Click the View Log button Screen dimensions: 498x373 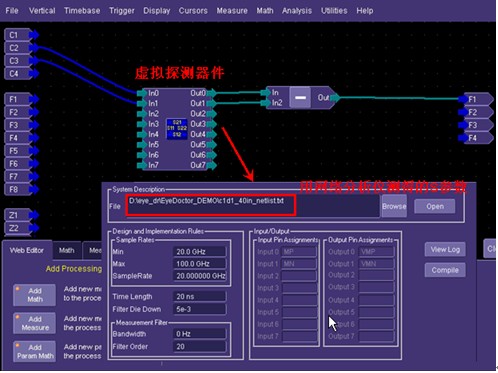pos(445,249)
